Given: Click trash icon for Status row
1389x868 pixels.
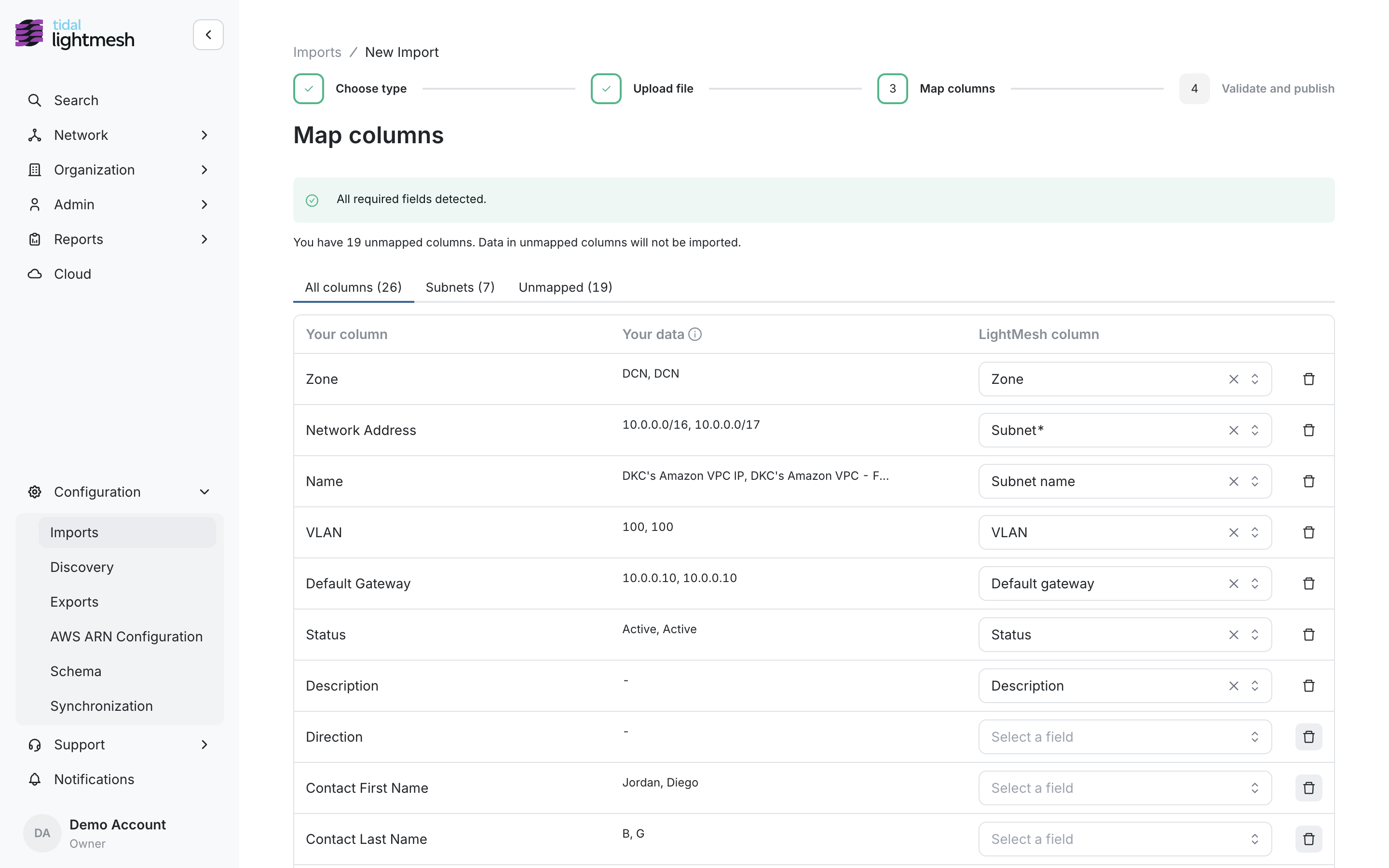Looking at the screenshot, I should pyautogui.click(x=1308, y=634).
